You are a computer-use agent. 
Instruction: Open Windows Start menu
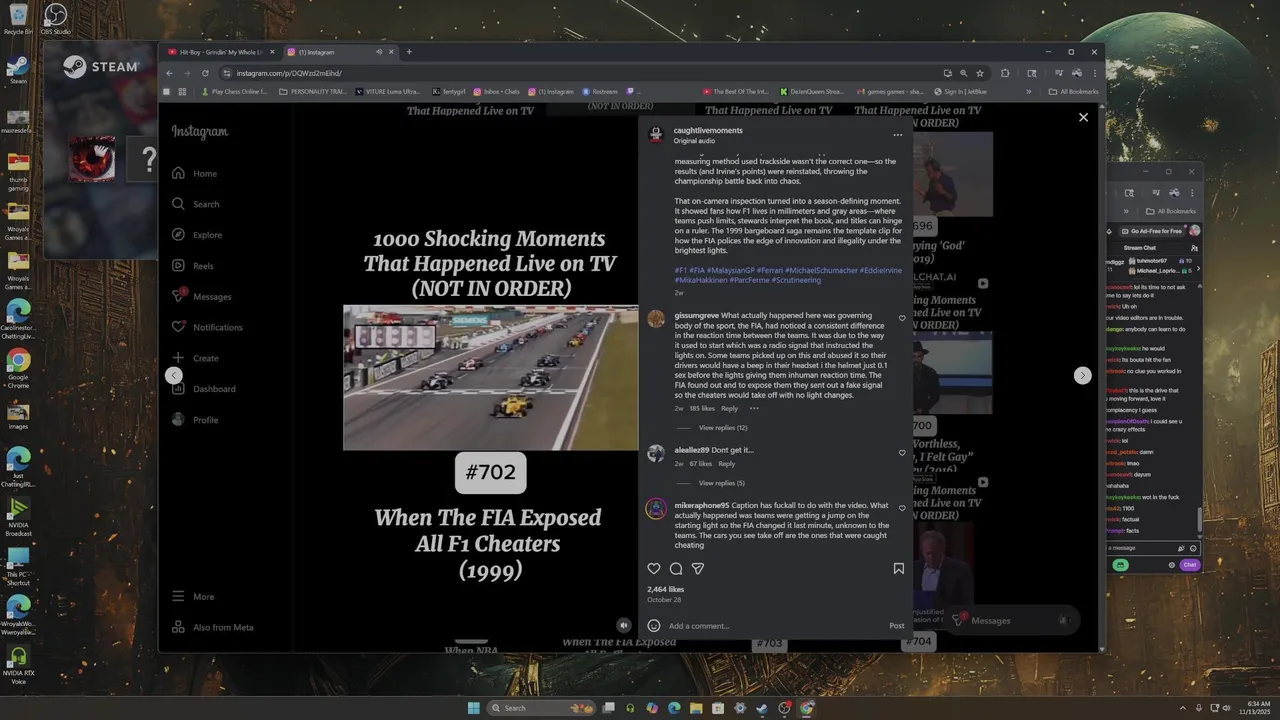coord(473,708)
